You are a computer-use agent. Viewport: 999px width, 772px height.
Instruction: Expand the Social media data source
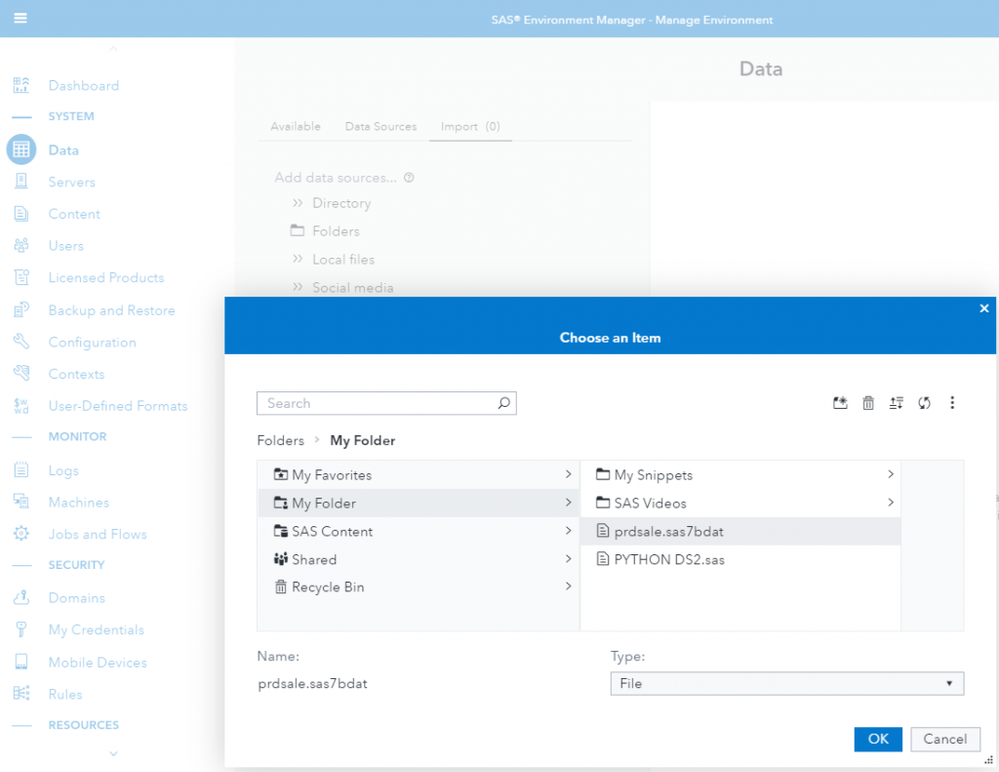point(298,287)
